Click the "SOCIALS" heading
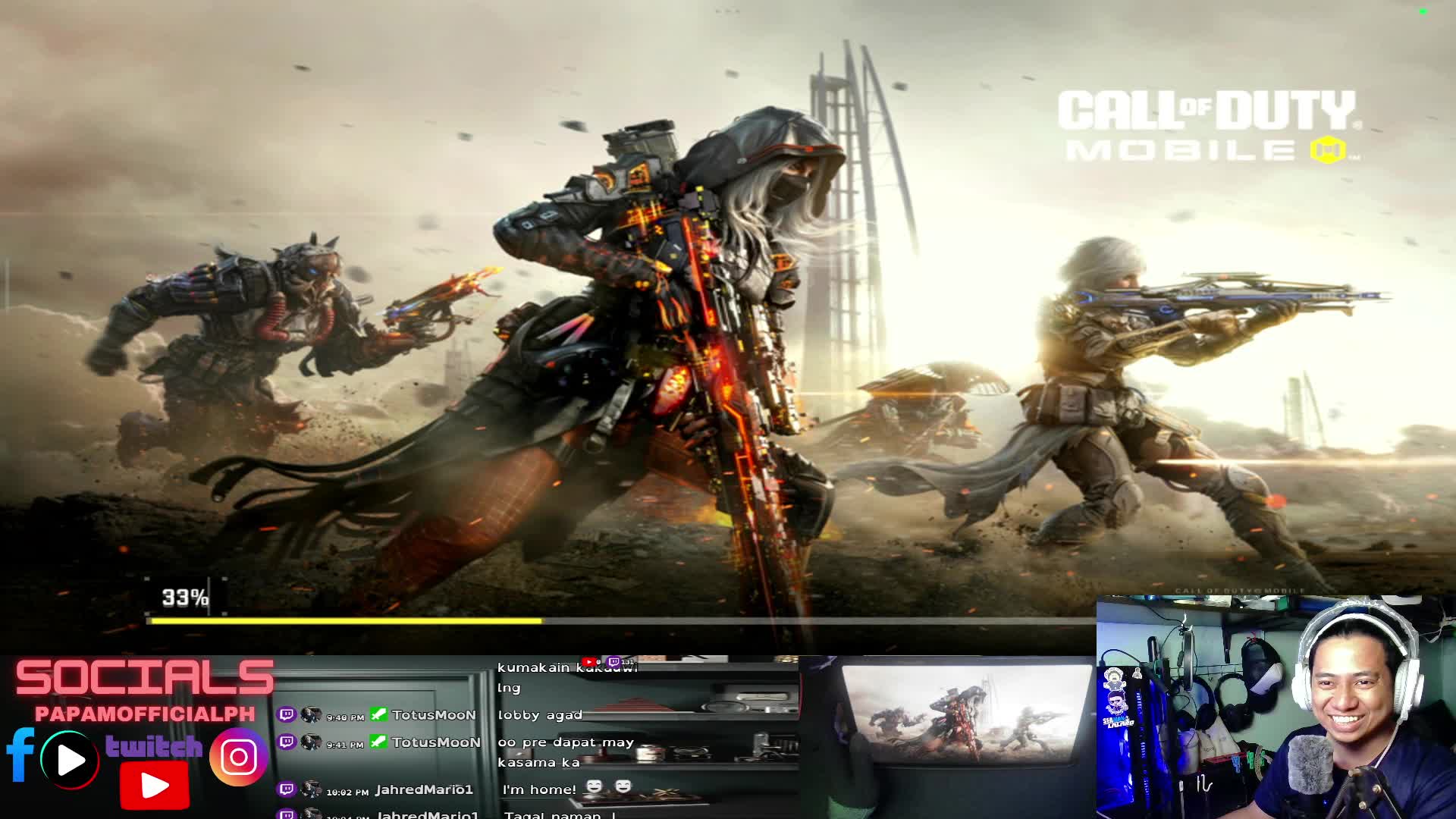The height and width of the screenshot is (819, 1456). 144,678
